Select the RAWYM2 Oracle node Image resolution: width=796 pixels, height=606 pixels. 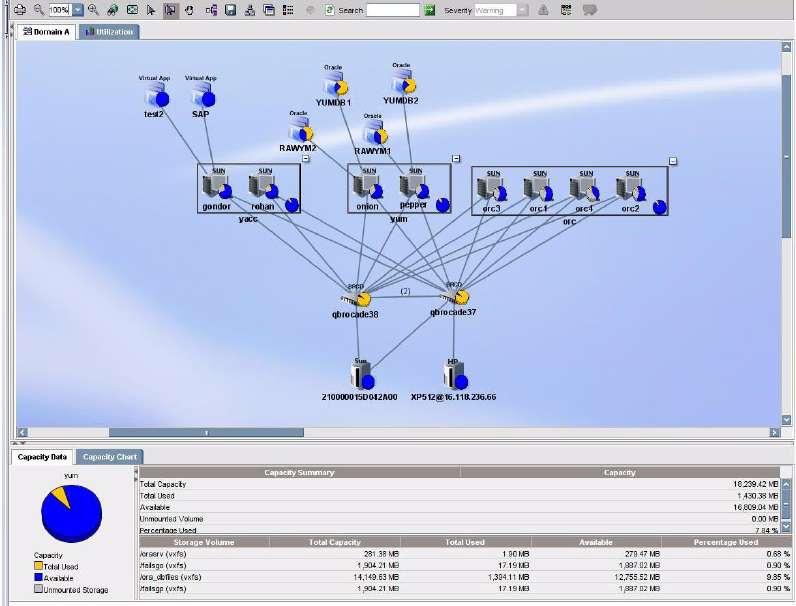coord(300,131)
